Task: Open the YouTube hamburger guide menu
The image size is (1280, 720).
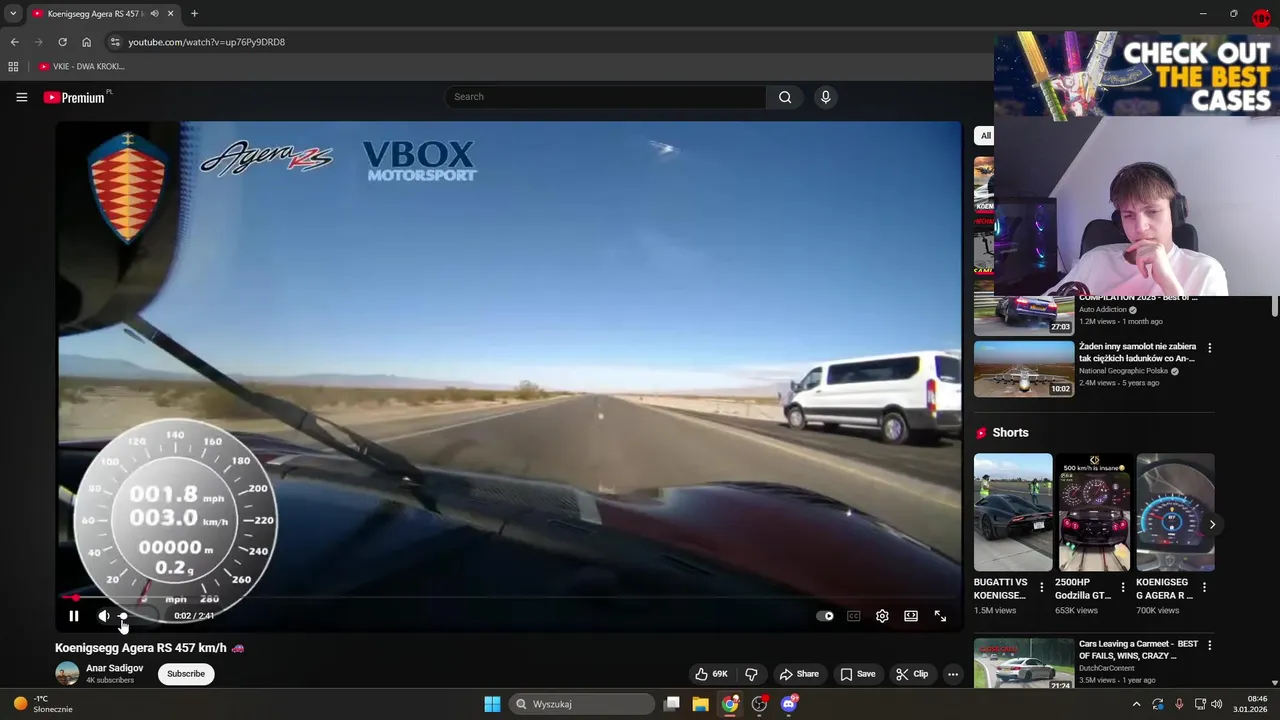Action: click(21, 97)
